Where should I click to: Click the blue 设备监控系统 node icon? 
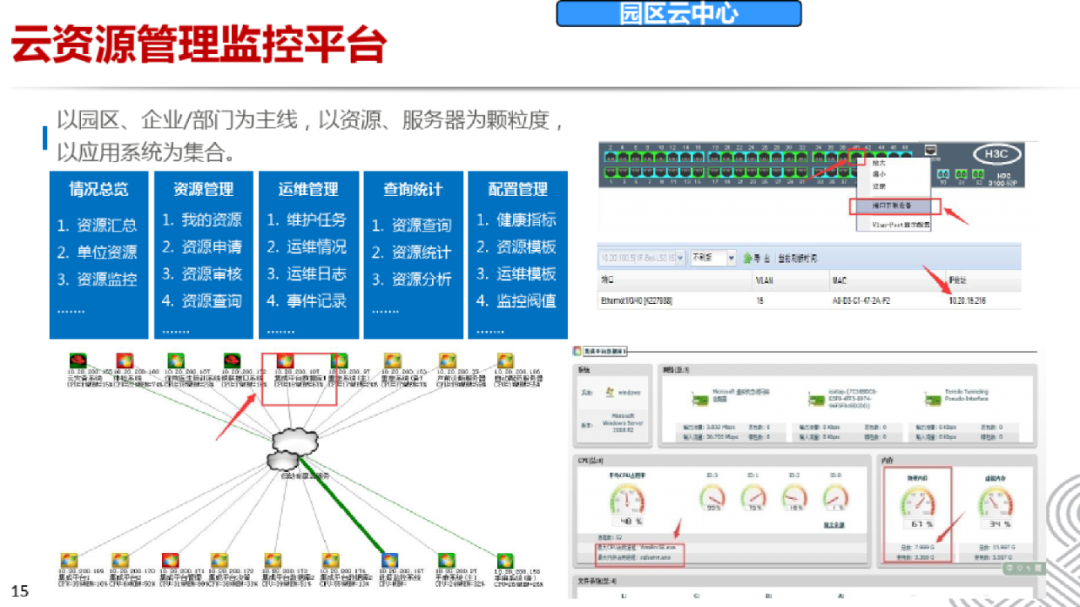coord(389,559)
